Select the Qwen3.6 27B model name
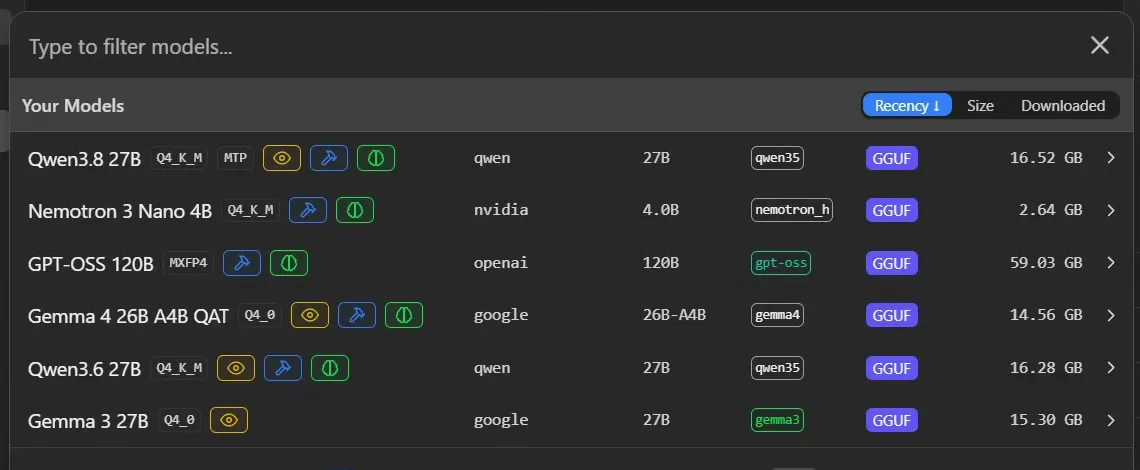Image resolution: width=1140 pixels, height=470 pixels. 84,368
